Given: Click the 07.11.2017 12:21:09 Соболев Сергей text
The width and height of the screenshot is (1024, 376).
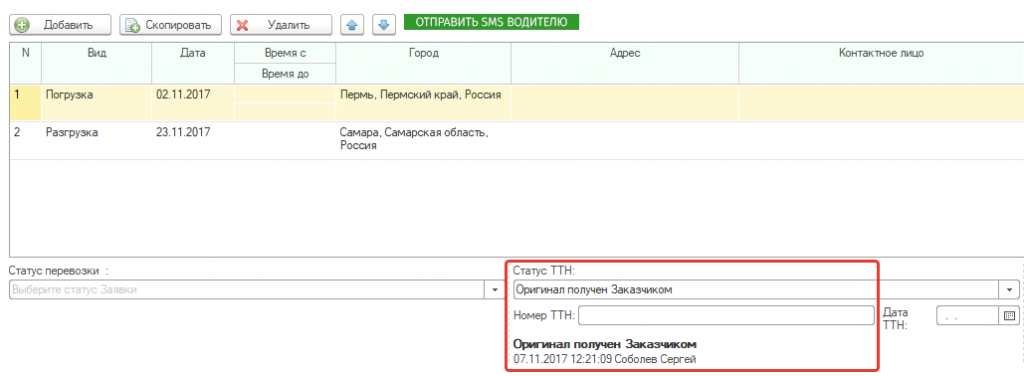Looking at the screenshot, I should [x=605, y=359].
